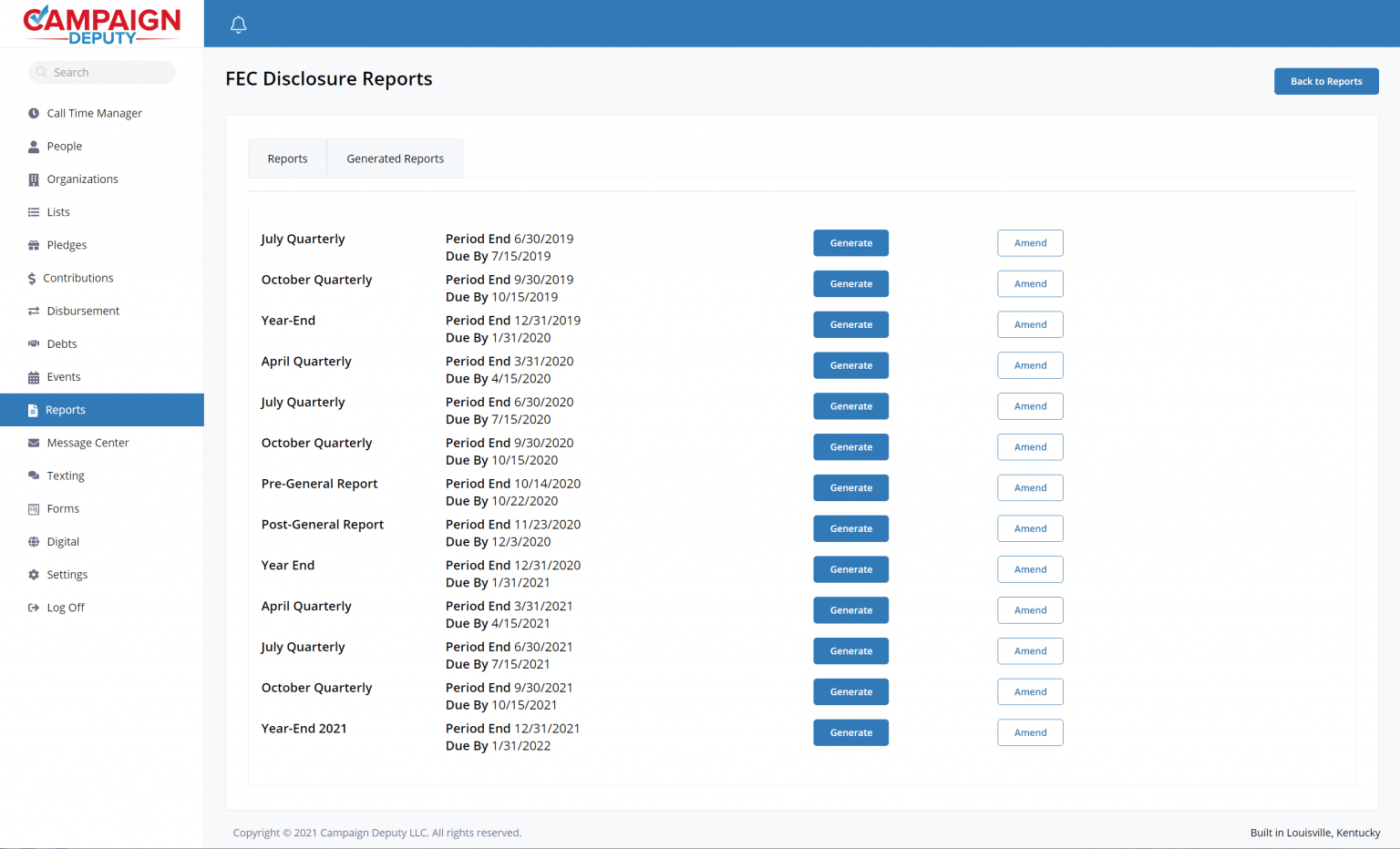Click the Settings gear icon
1400x849 pixels.
tap(34, 575)
